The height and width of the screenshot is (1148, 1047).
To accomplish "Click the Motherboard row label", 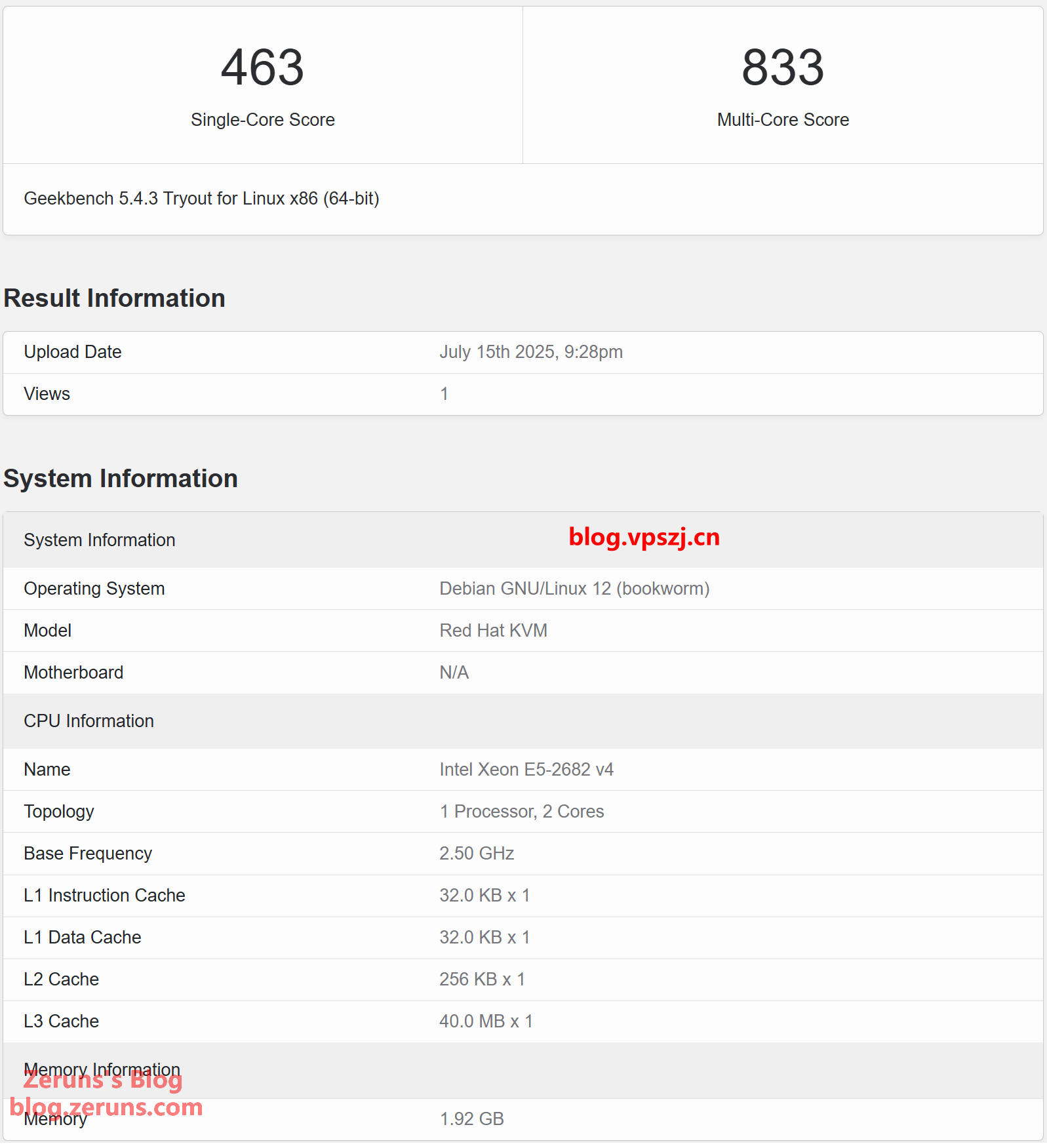I will (73, 673).
